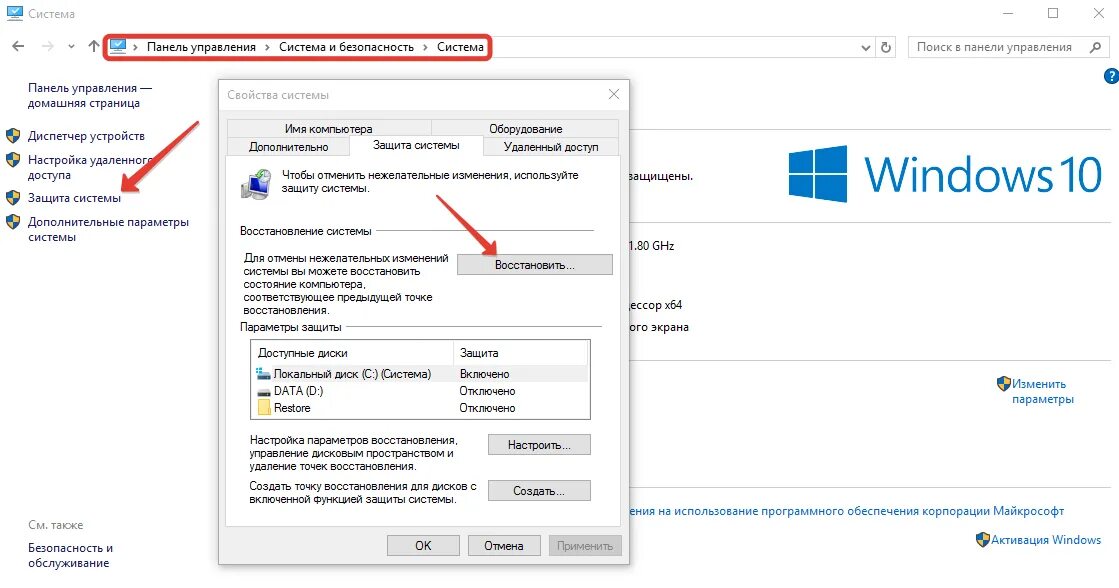Click shield icon beside 'Активация Windows'
Image resolution: width=1119 pixels, height=588 pixels.
[x=983, y=539]
